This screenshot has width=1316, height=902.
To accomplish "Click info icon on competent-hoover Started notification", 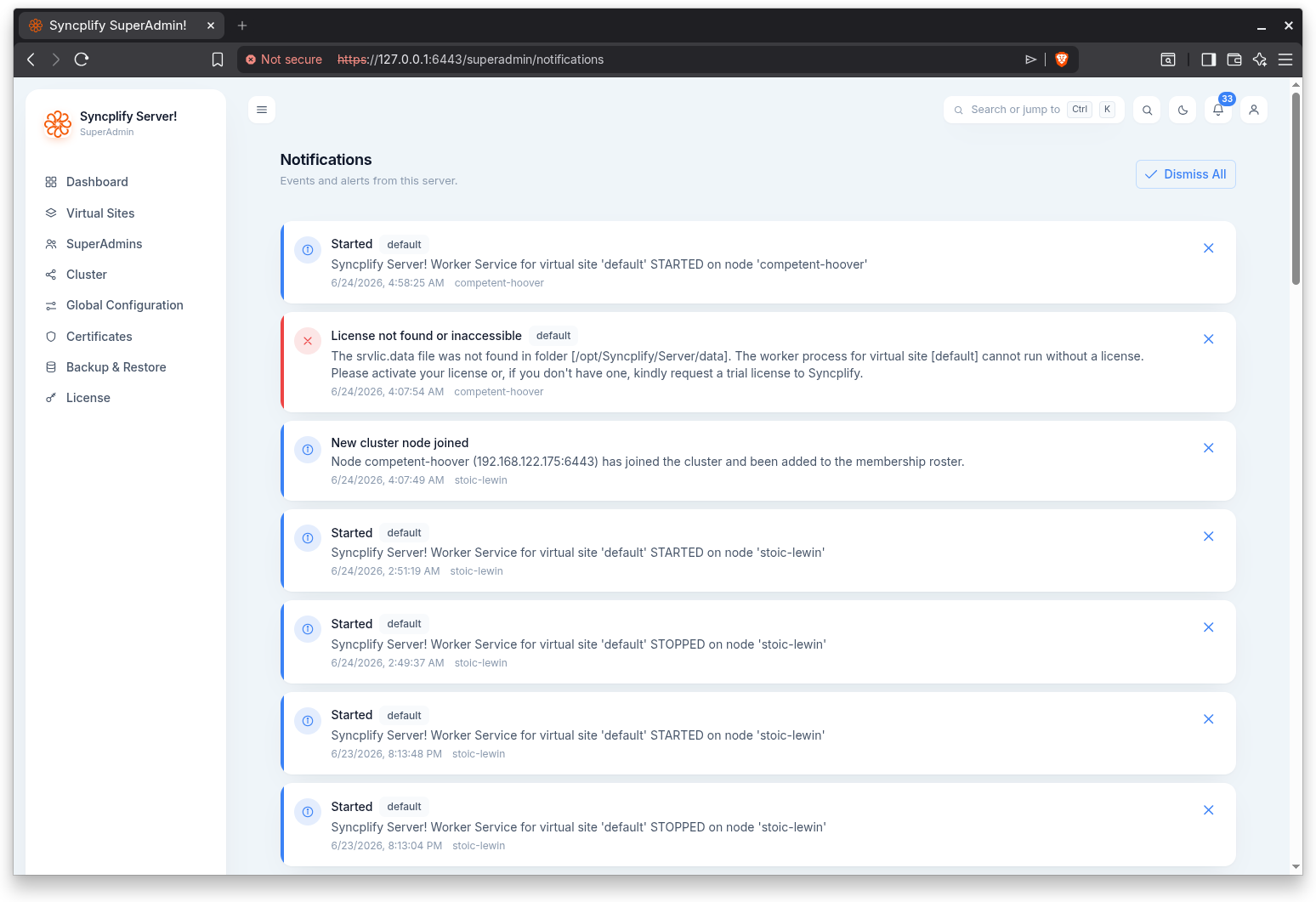I will click(308, 250).
